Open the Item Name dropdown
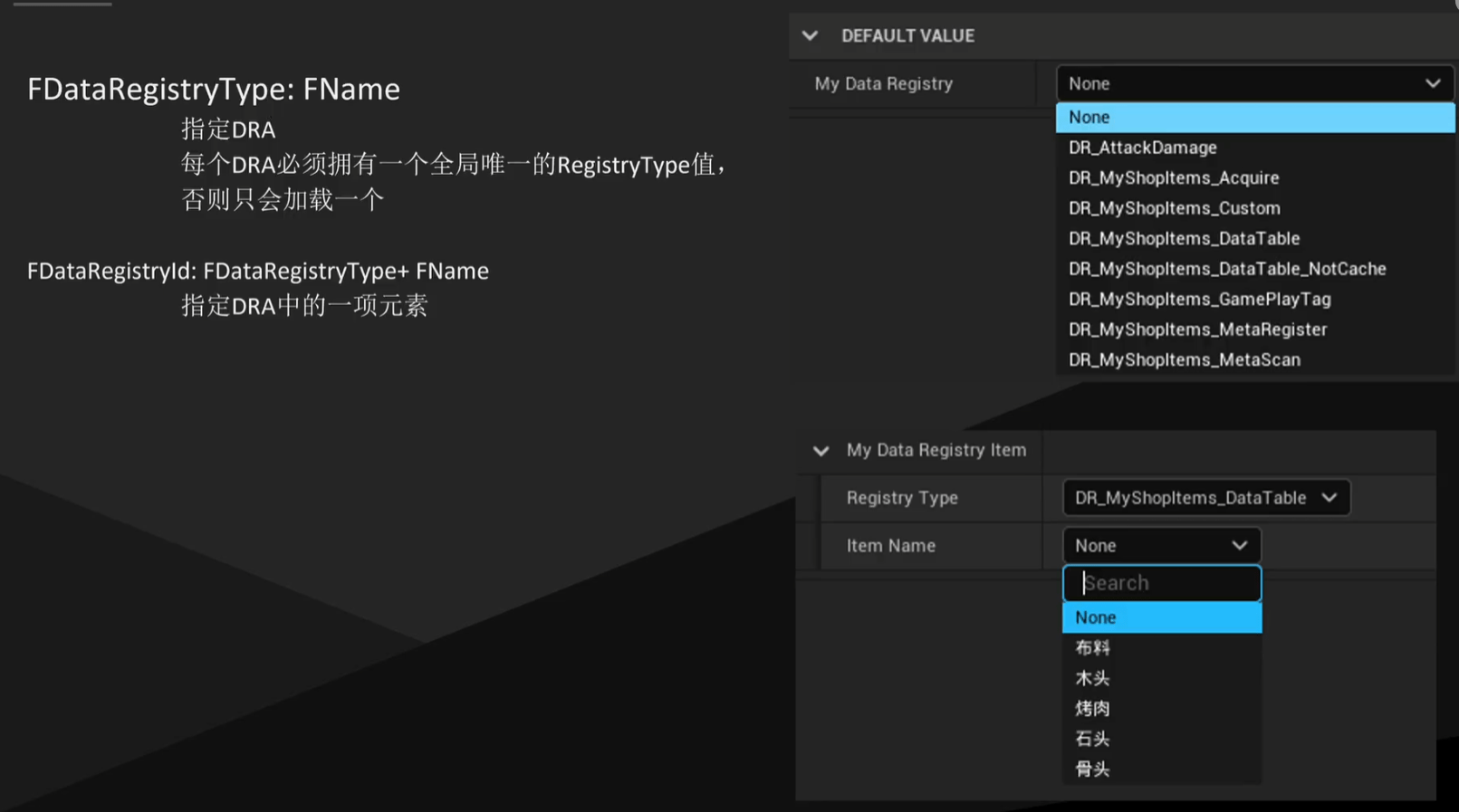Image resolution: width=1459 pixels, height=812 pixels. click(x=1160, y=546)
